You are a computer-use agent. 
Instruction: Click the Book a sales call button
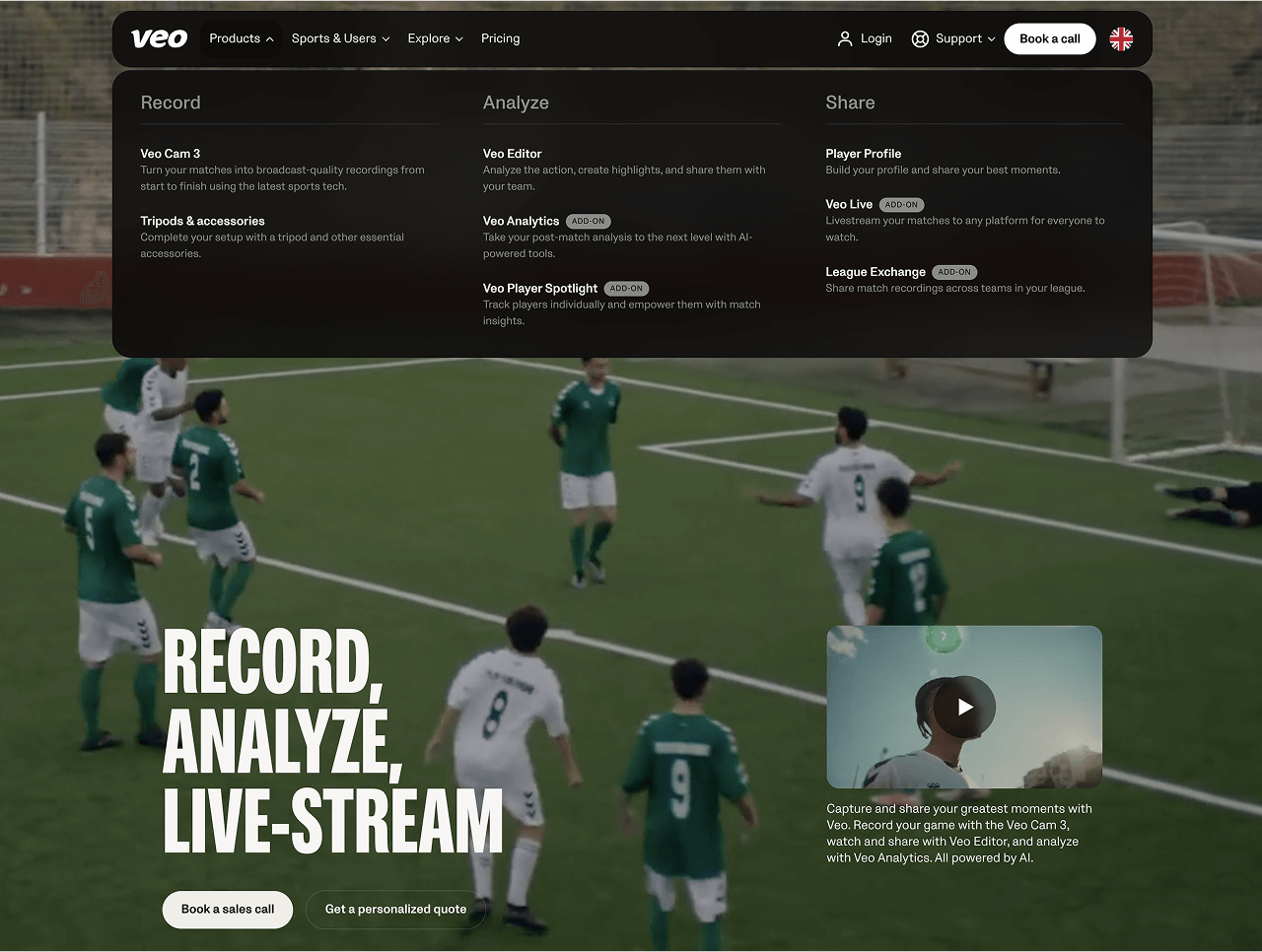(228, 909)
